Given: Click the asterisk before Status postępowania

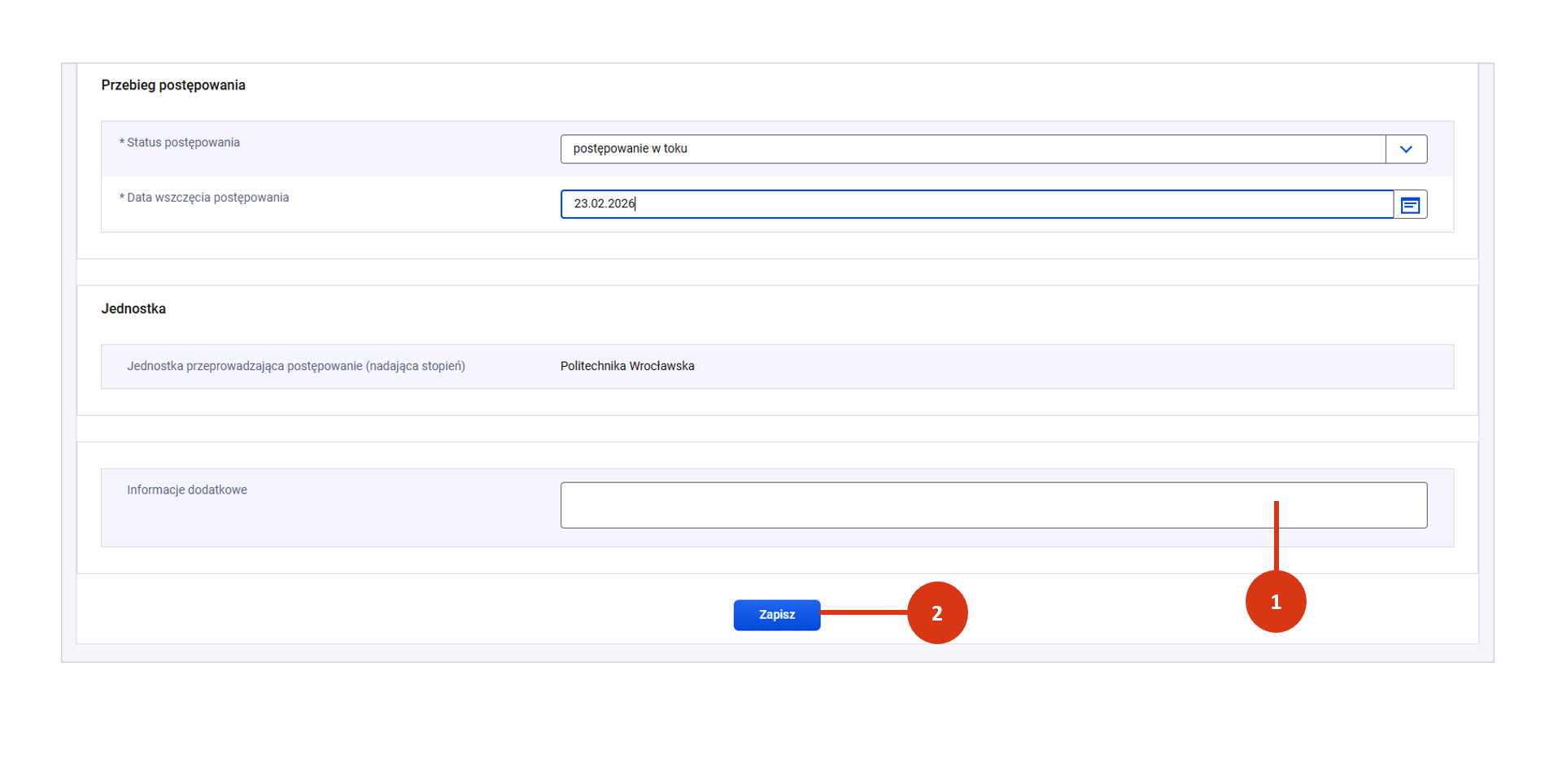Looking at the screenshot, I should point(122,143).
